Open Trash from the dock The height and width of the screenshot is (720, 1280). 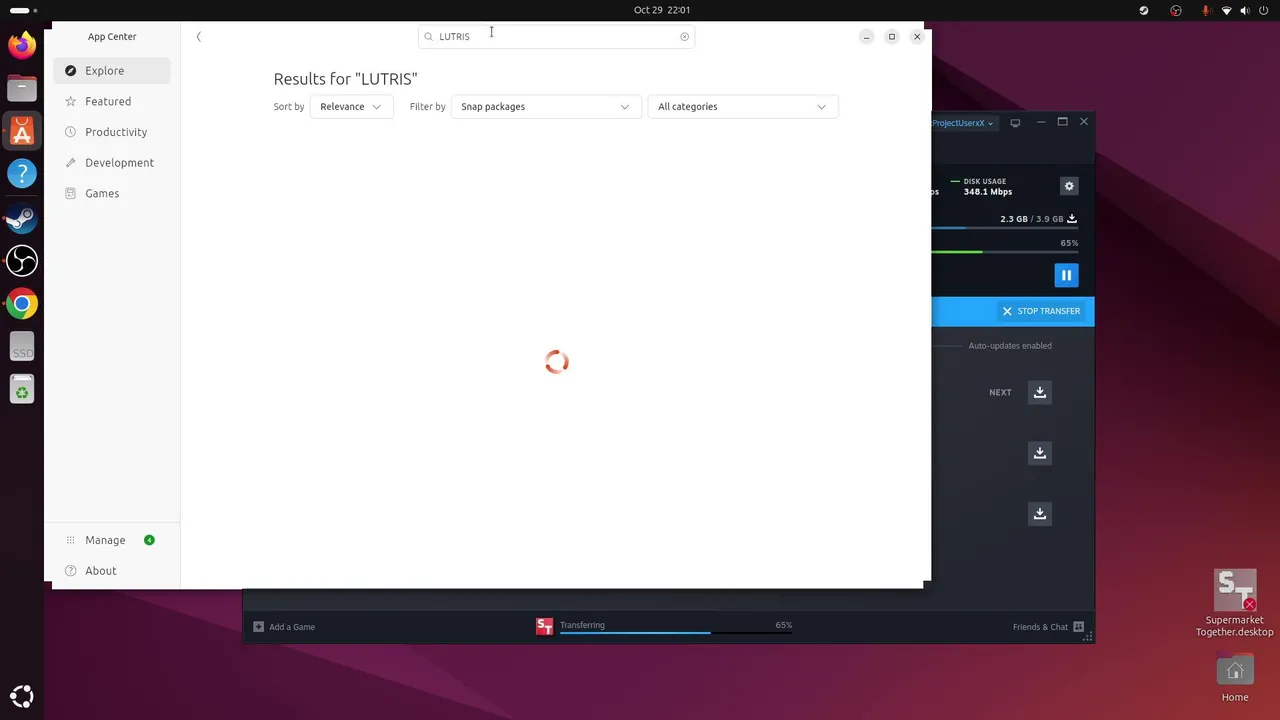pyautogui.click(x=22, y=390)
